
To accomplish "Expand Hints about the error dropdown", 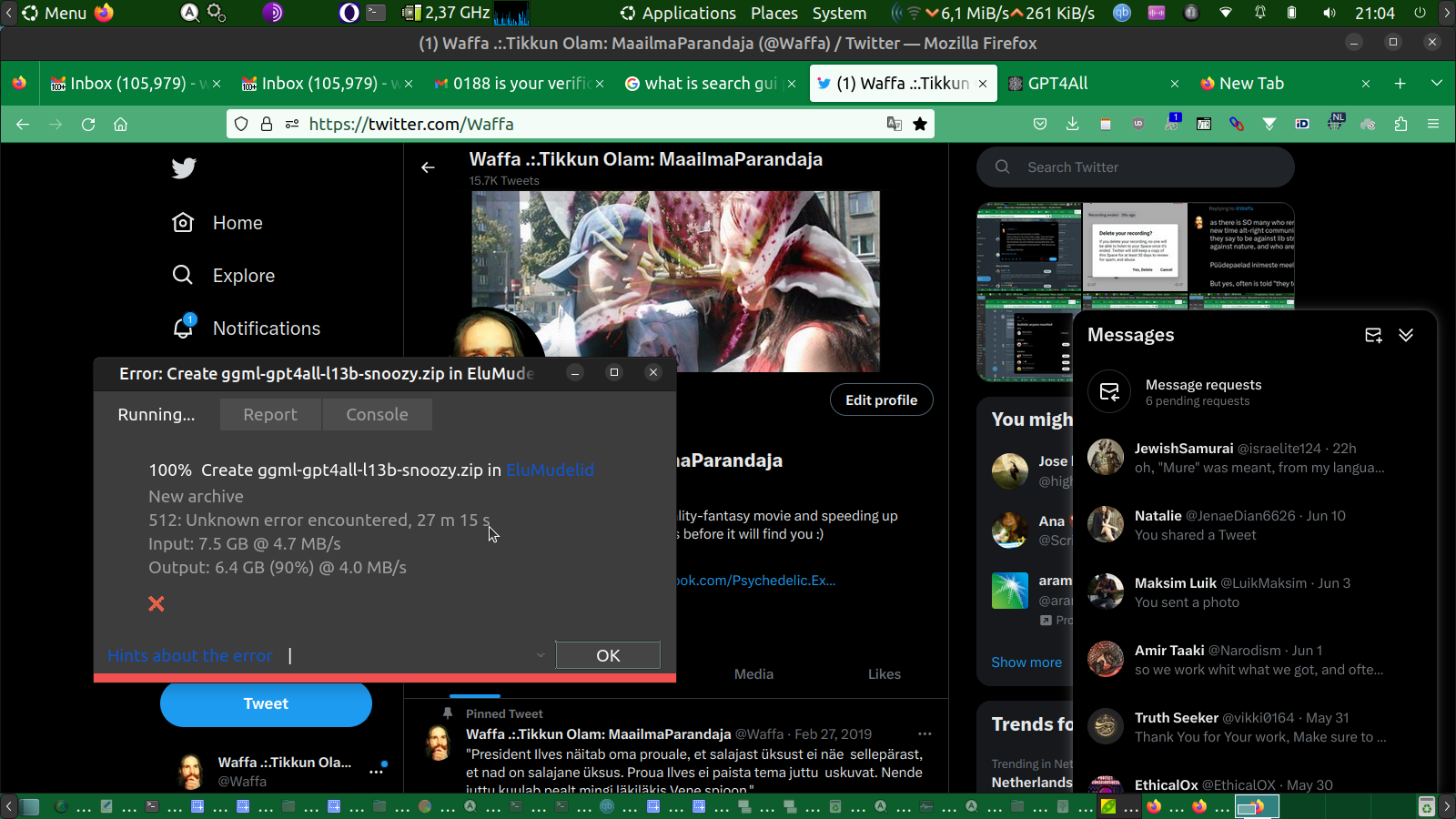I will (x=541, y=655).
